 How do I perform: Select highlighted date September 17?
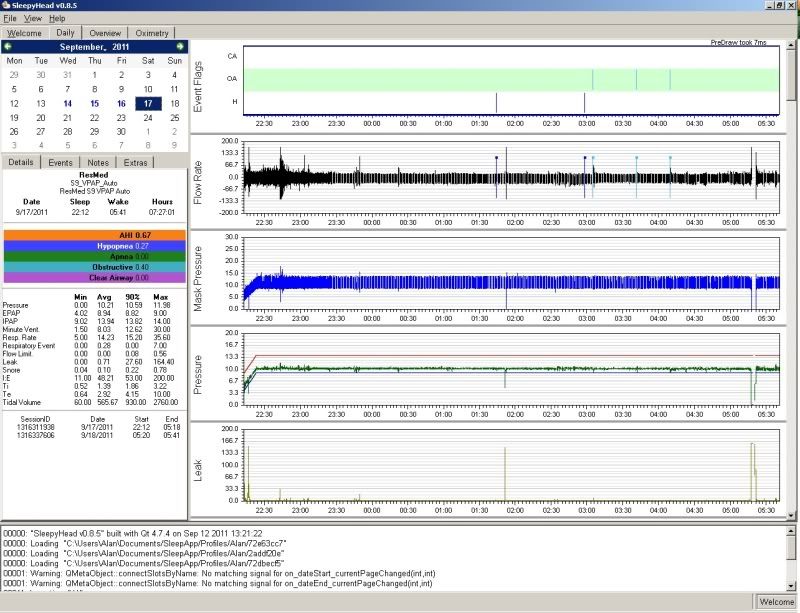click(148, 104)
